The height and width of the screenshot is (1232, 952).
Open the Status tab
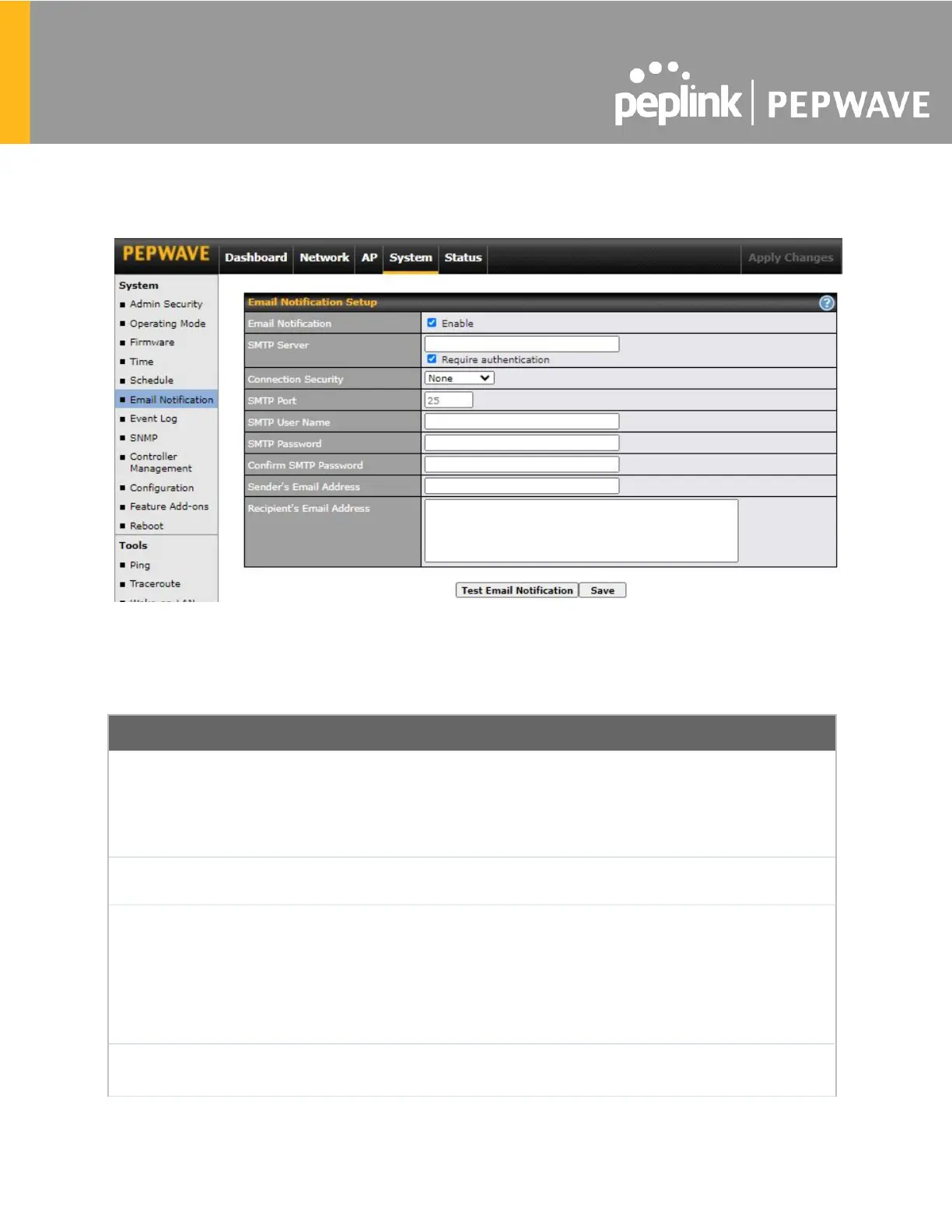(463, 257)
